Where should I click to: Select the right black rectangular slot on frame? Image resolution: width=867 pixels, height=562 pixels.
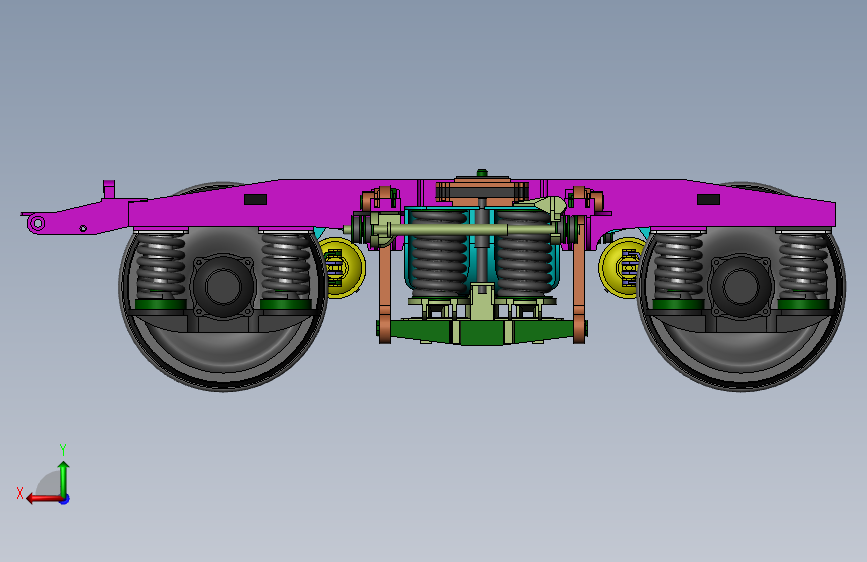[x=708, y=199]
